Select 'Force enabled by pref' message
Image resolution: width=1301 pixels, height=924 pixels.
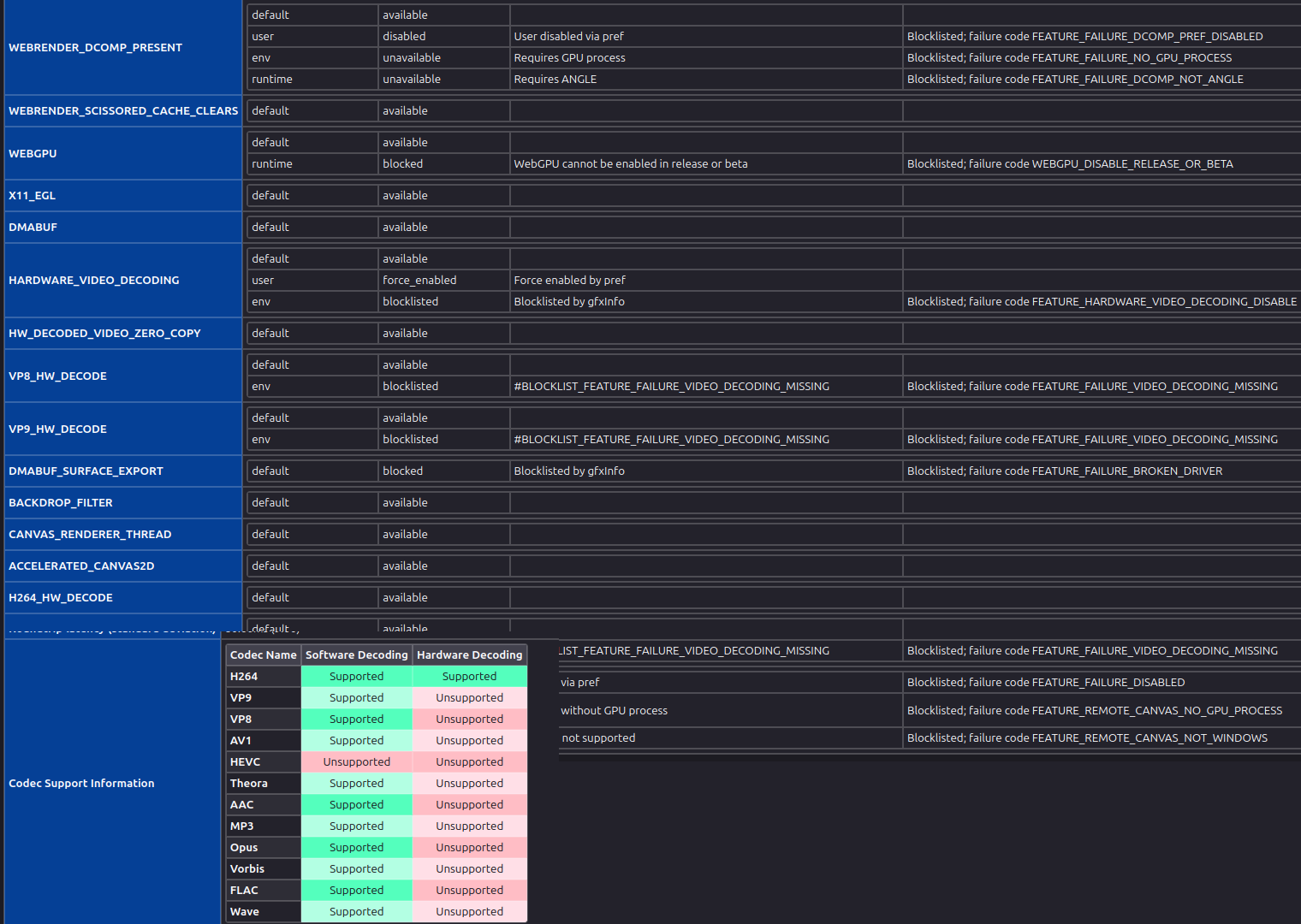click(x=570, y=280)
